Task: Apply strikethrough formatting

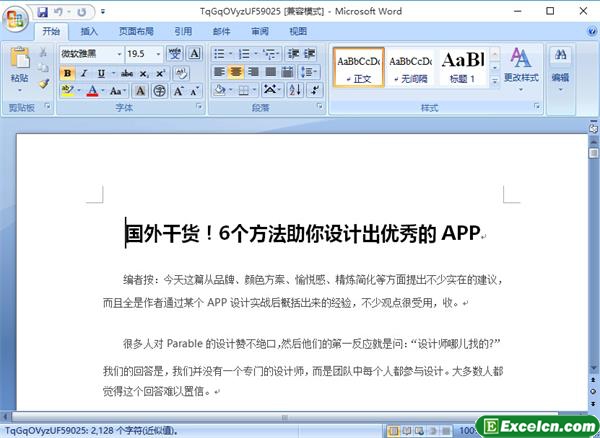Action: 127,73
